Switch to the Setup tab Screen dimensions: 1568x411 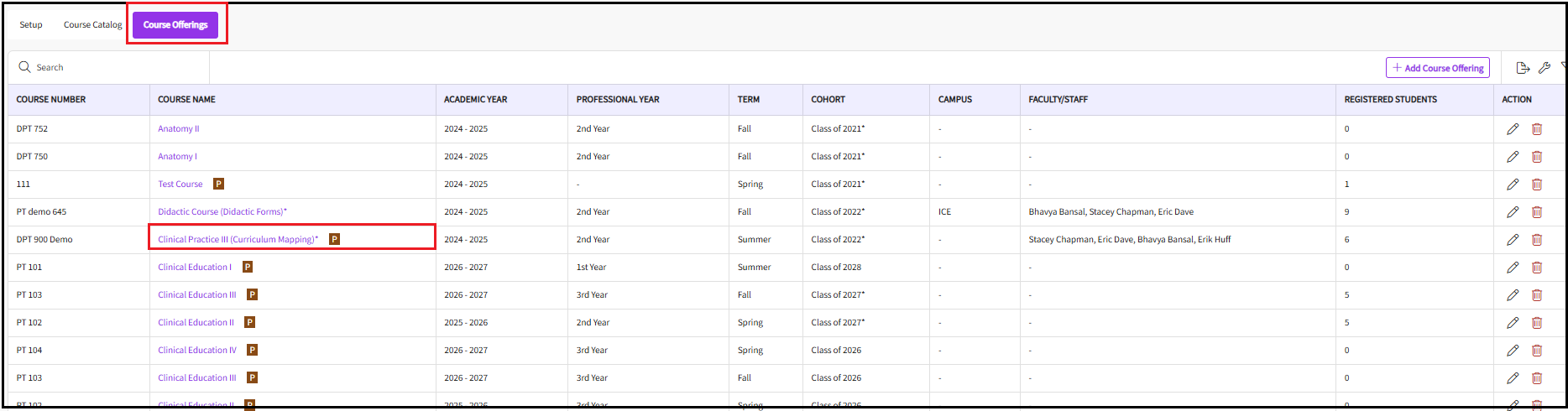[31, 24]
